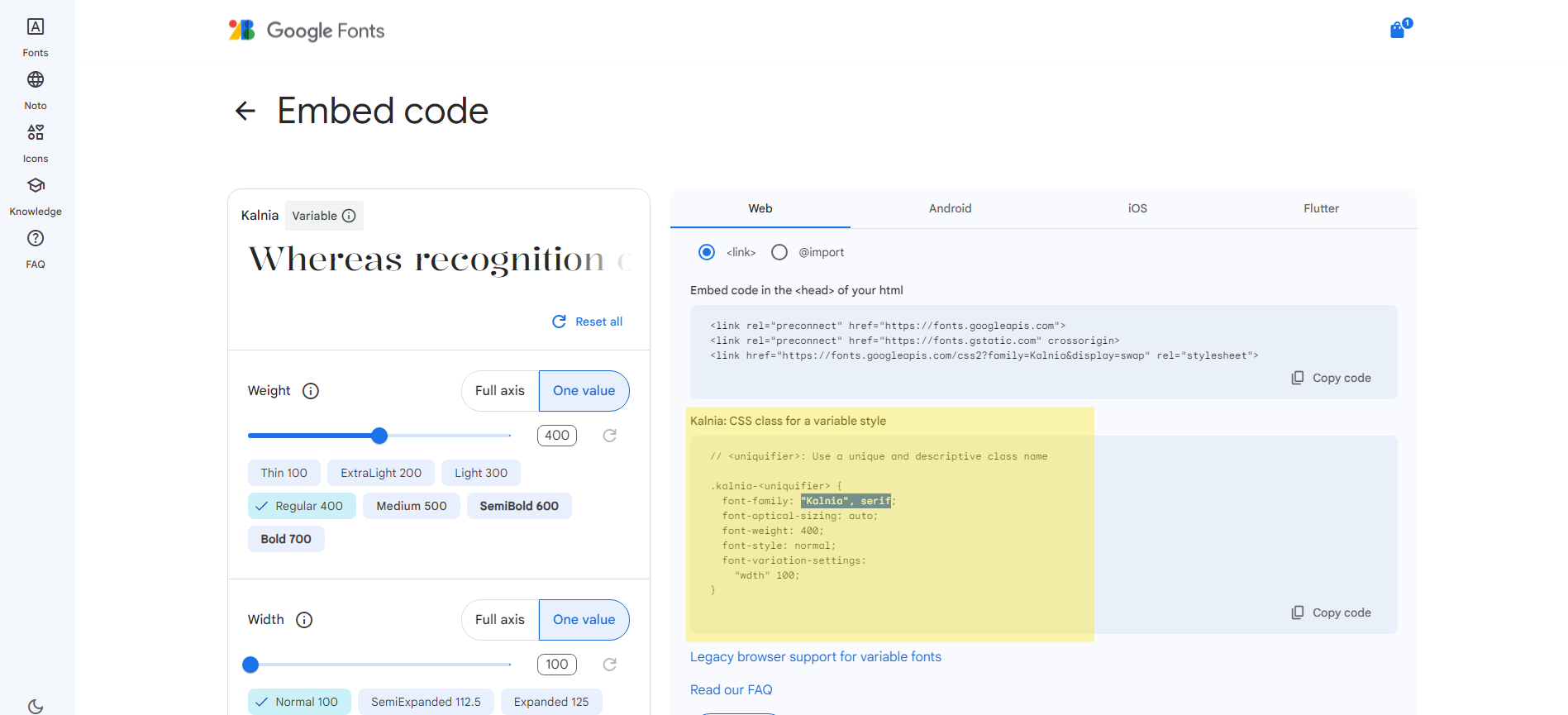Open the Read our FAQ link

point(732,690)
